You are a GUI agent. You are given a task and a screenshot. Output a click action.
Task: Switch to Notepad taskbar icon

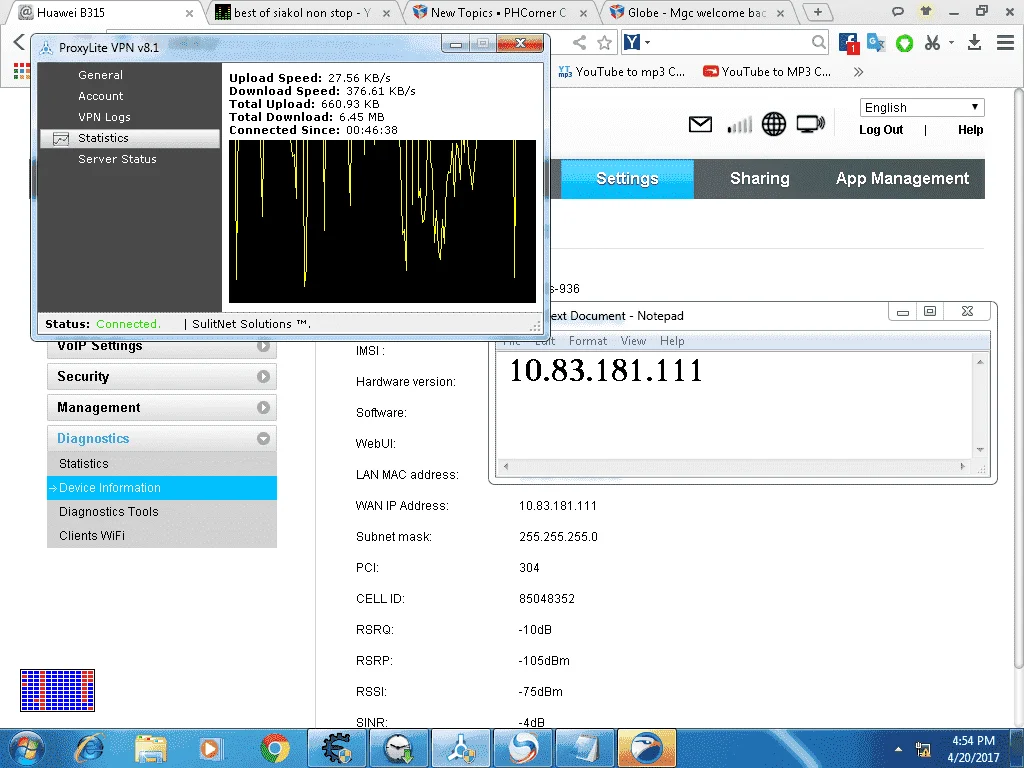click(x=585, y=748)
